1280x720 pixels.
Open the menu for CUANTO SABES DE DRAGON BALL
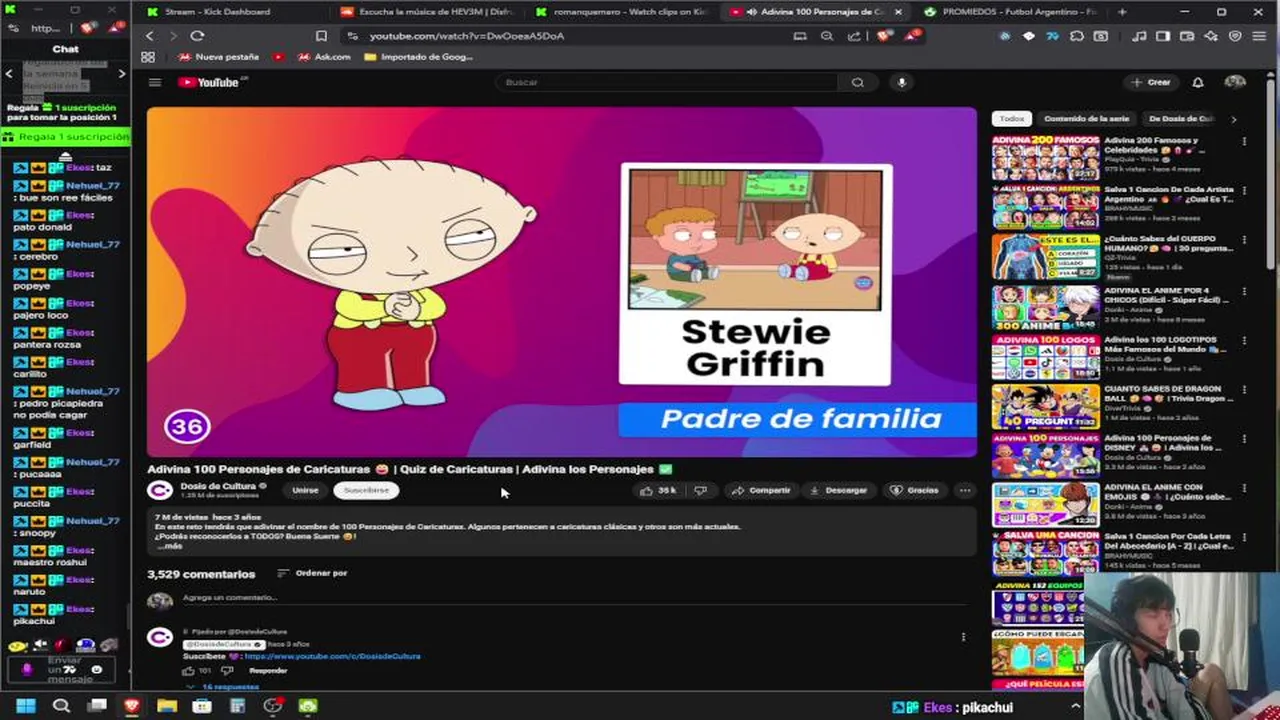point(1244,390)
